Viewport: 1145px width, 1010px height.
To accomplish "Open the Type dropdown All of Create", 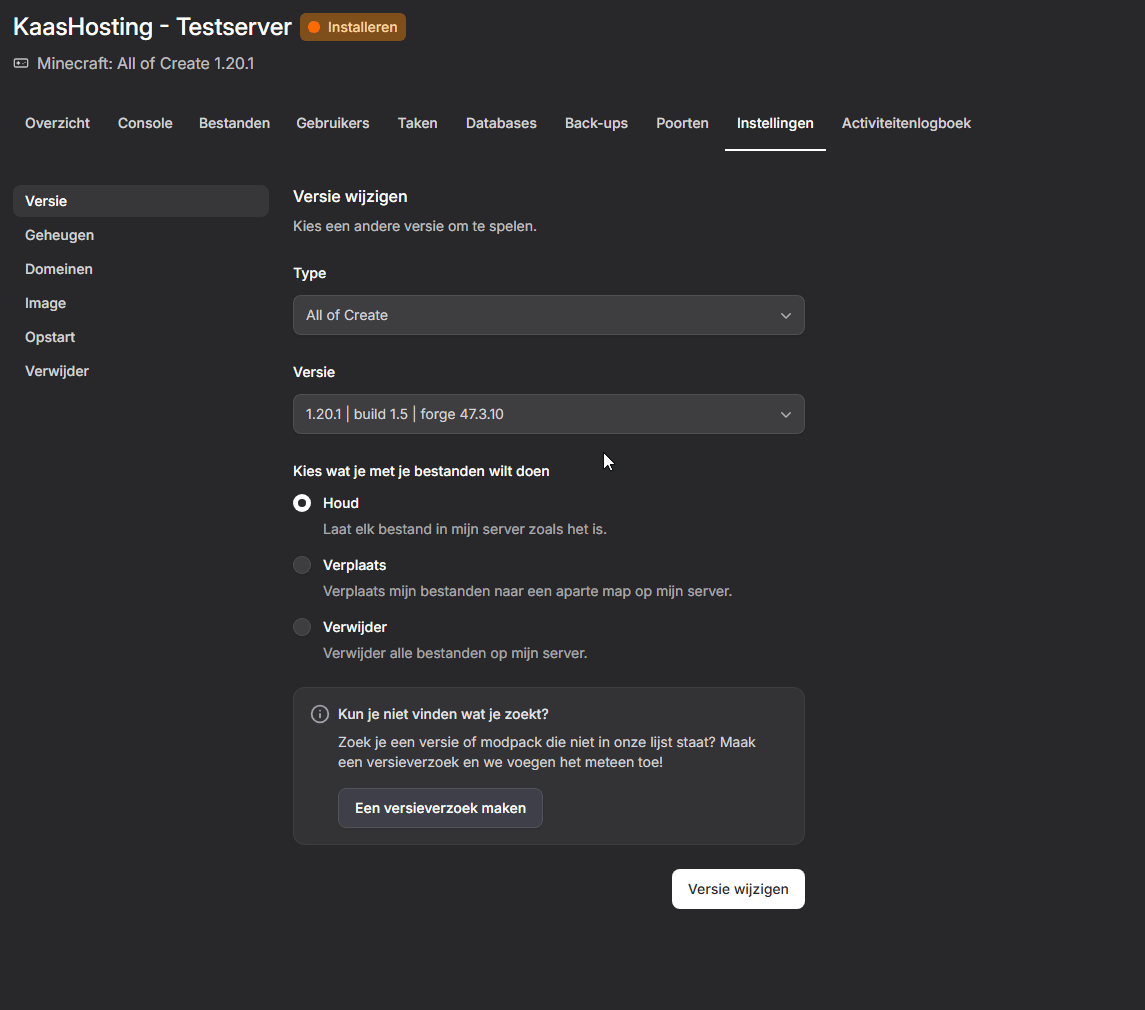I will [547, 315].
